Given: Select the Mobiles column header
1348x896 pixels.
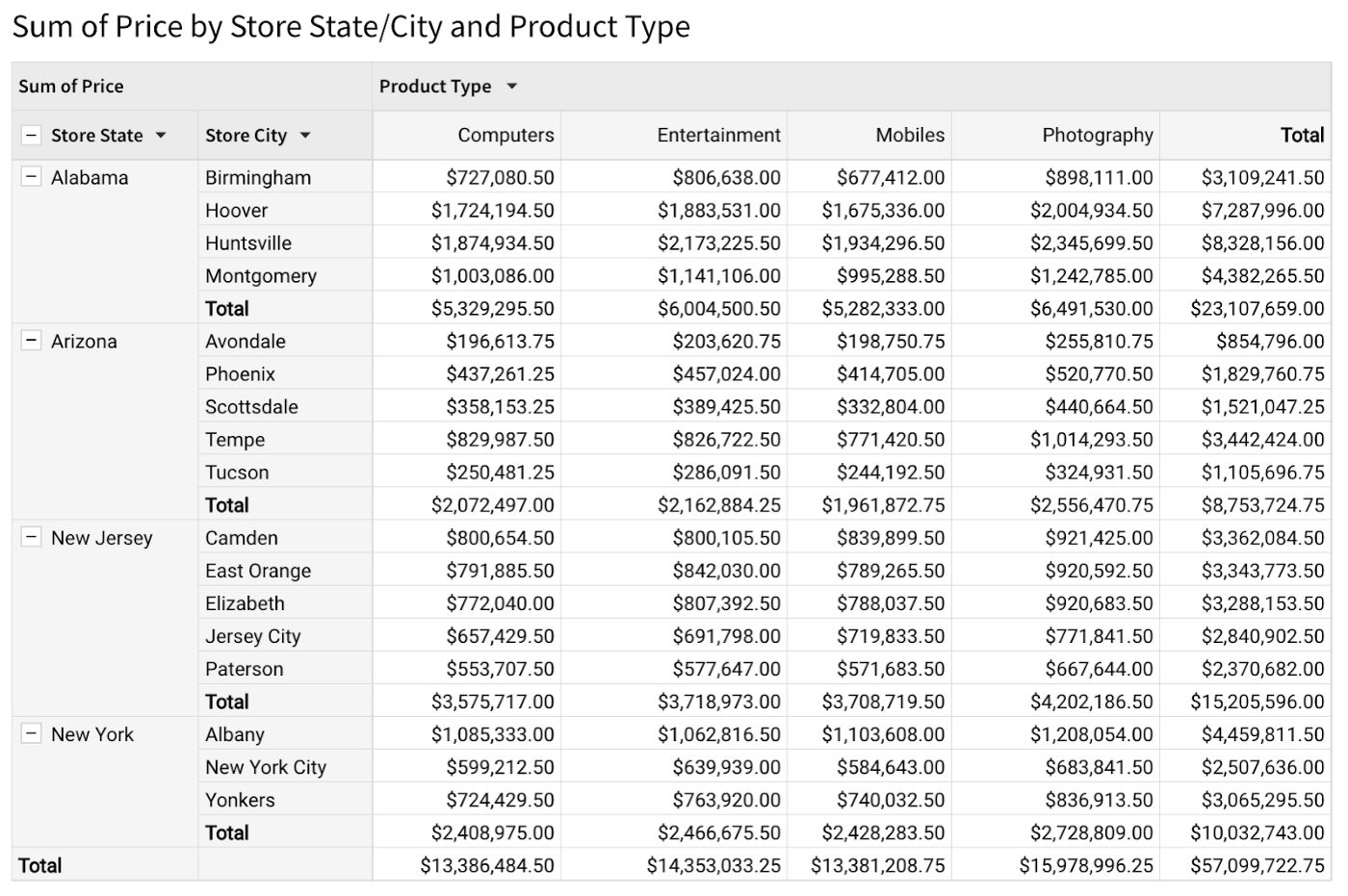Looking at the screenshot, I should click(x=911, y=135).
